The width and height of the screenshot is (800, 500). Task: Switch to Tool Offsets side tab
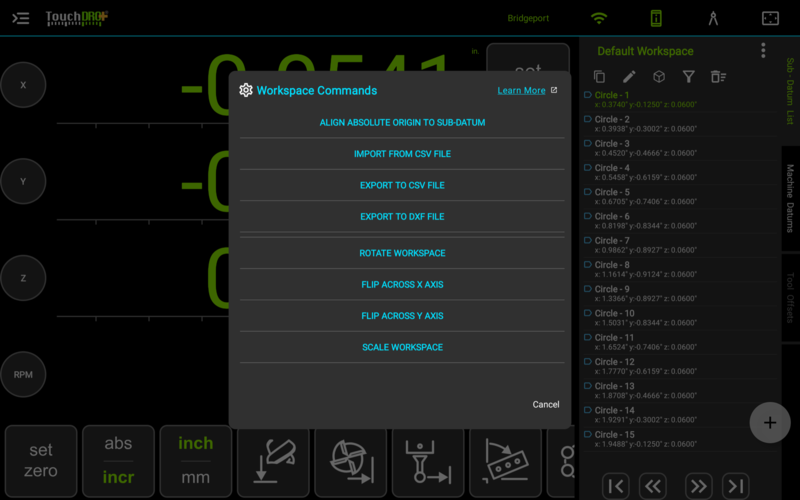(x=790, y=298)
